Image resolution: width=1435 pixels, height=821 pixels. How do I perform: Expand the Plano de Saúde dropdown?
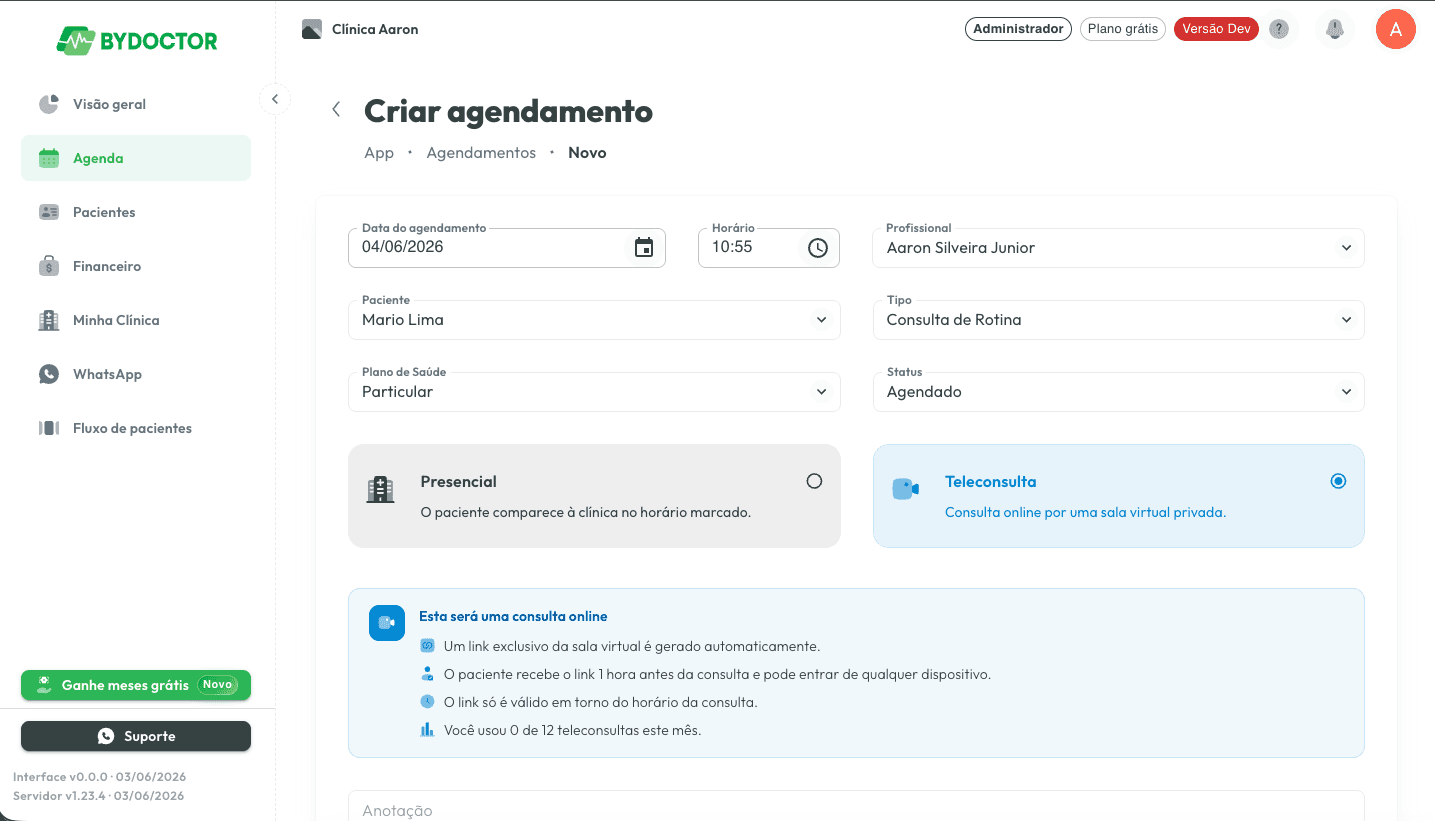(594, 392)
